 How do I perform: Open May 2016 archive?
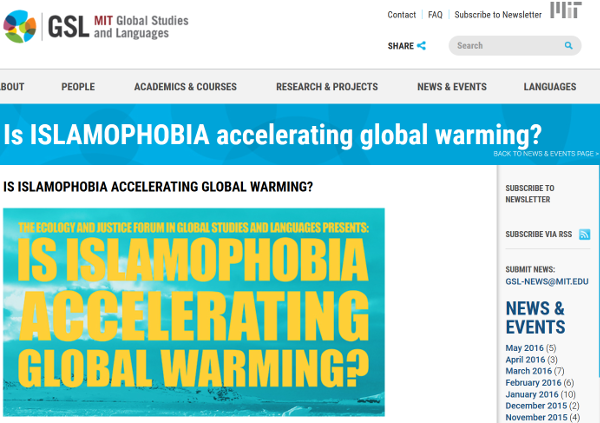523,347
